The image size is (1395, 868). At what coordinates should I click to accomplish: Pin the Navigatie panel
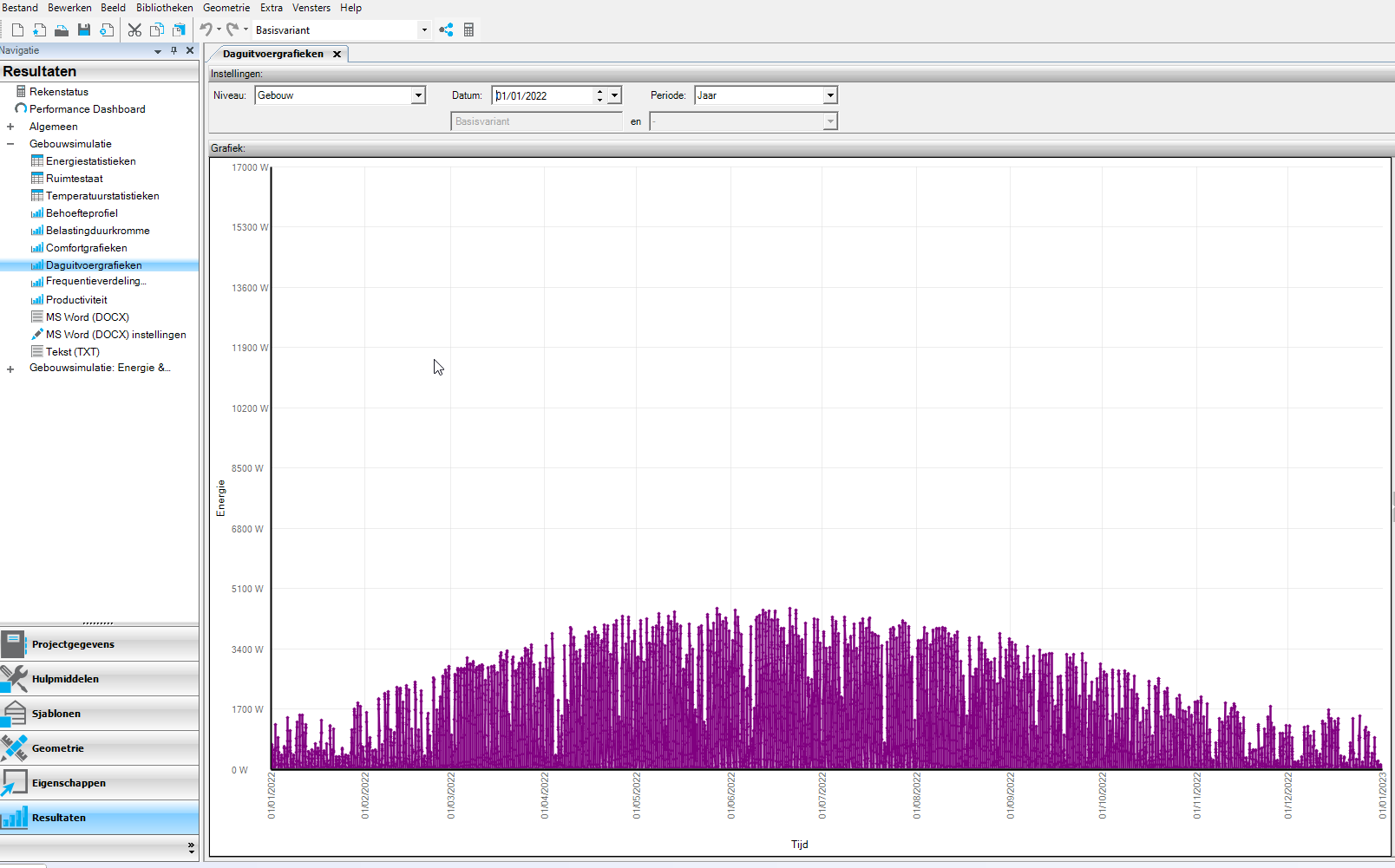pos(174,50)
